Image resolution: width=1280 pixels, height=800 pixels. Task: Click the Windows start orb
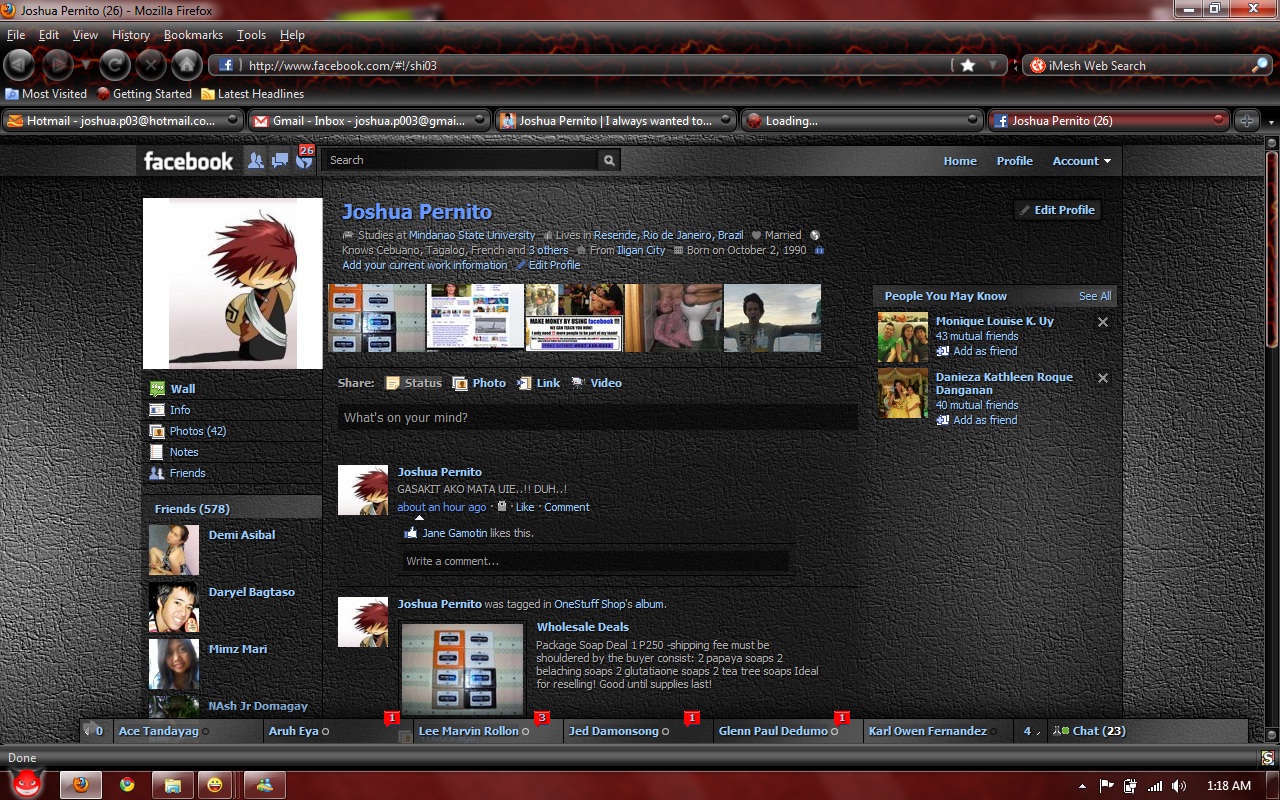pos(27,784)
